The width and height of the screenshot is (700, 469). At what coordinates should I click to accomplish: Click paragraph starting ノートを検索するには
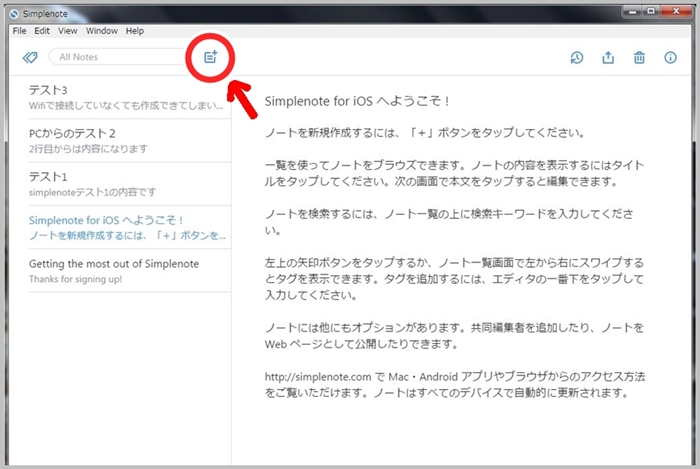point(449,222)
